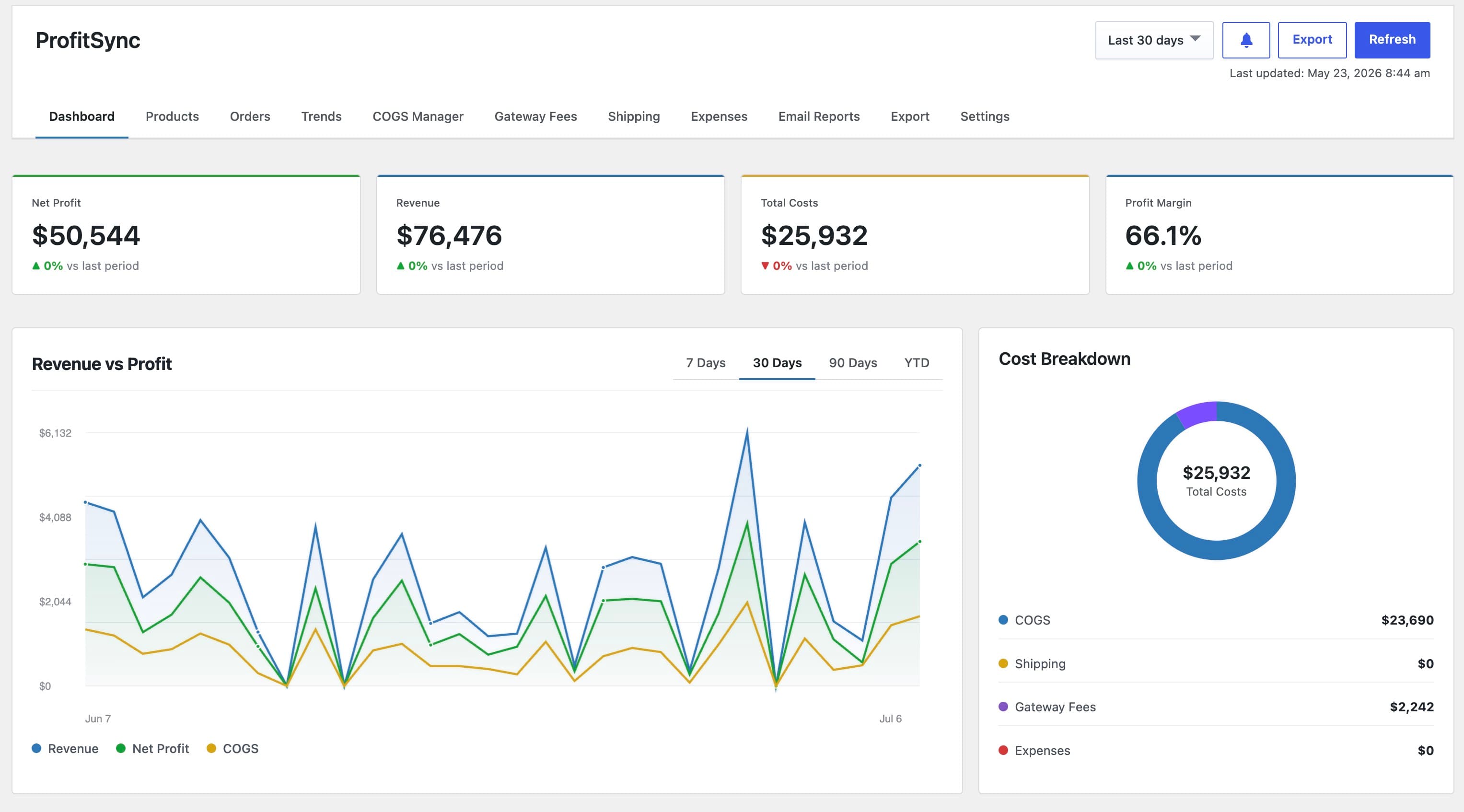Toggle the Net Profit series in legend
Screen dimensions: 1464x812
152,748
